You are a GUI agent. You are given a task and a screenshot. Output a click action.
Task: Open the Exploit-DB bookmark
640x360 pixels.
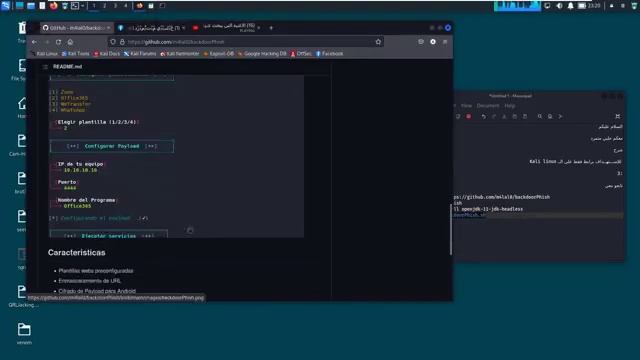pyautogui.click(x=218, y=53)
